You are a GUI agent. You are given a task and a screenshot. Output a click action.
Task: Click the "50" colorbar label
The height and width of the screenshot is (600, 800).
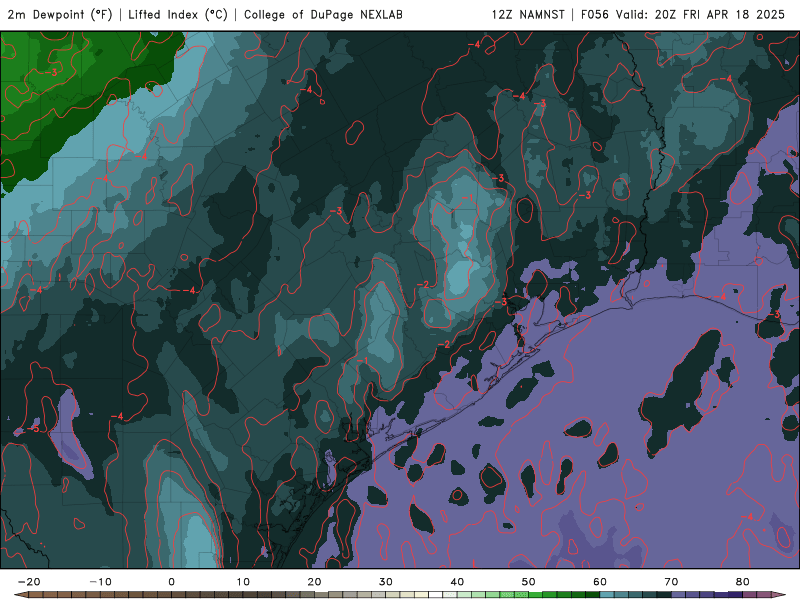click(529, 582)
